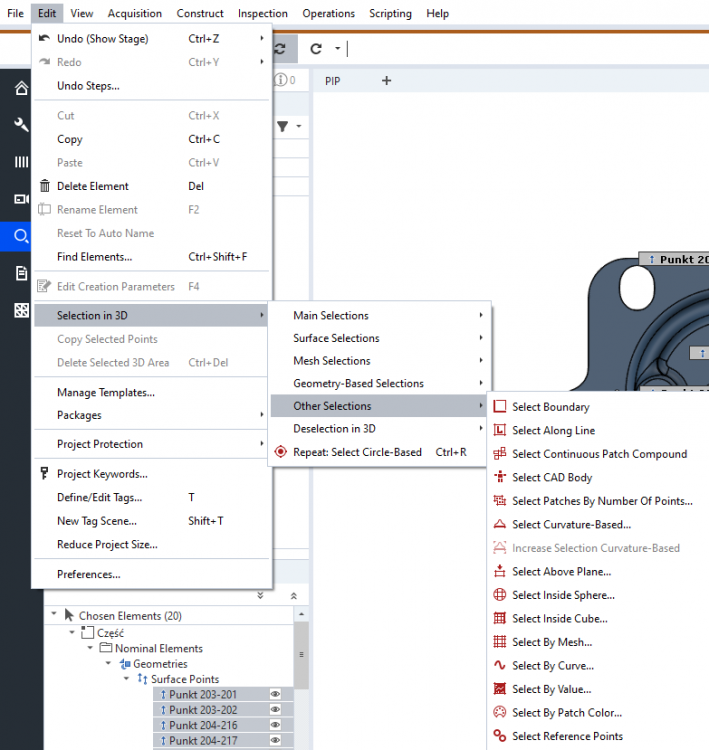Toggle visibility of Punkt 204-216
This screenshot has width=709, height=750.
point(275,725)
